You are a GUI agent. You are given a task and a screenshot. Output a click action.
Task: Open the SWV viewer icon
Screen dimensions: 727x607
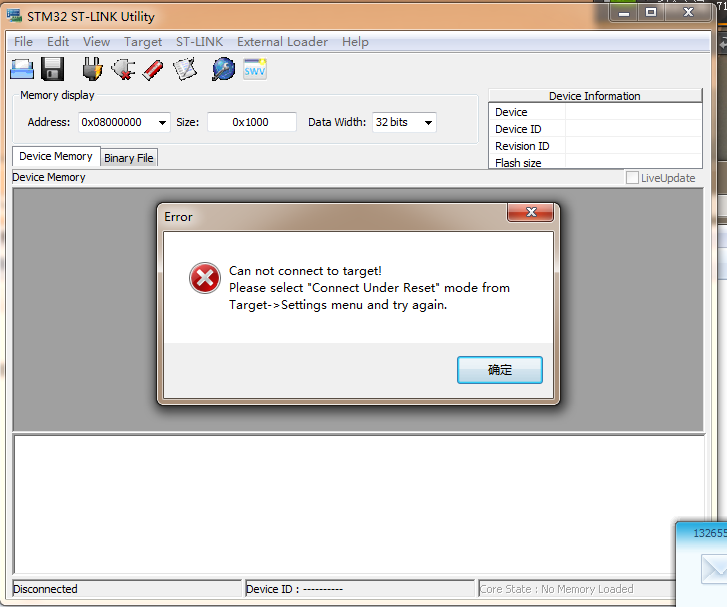255,69
